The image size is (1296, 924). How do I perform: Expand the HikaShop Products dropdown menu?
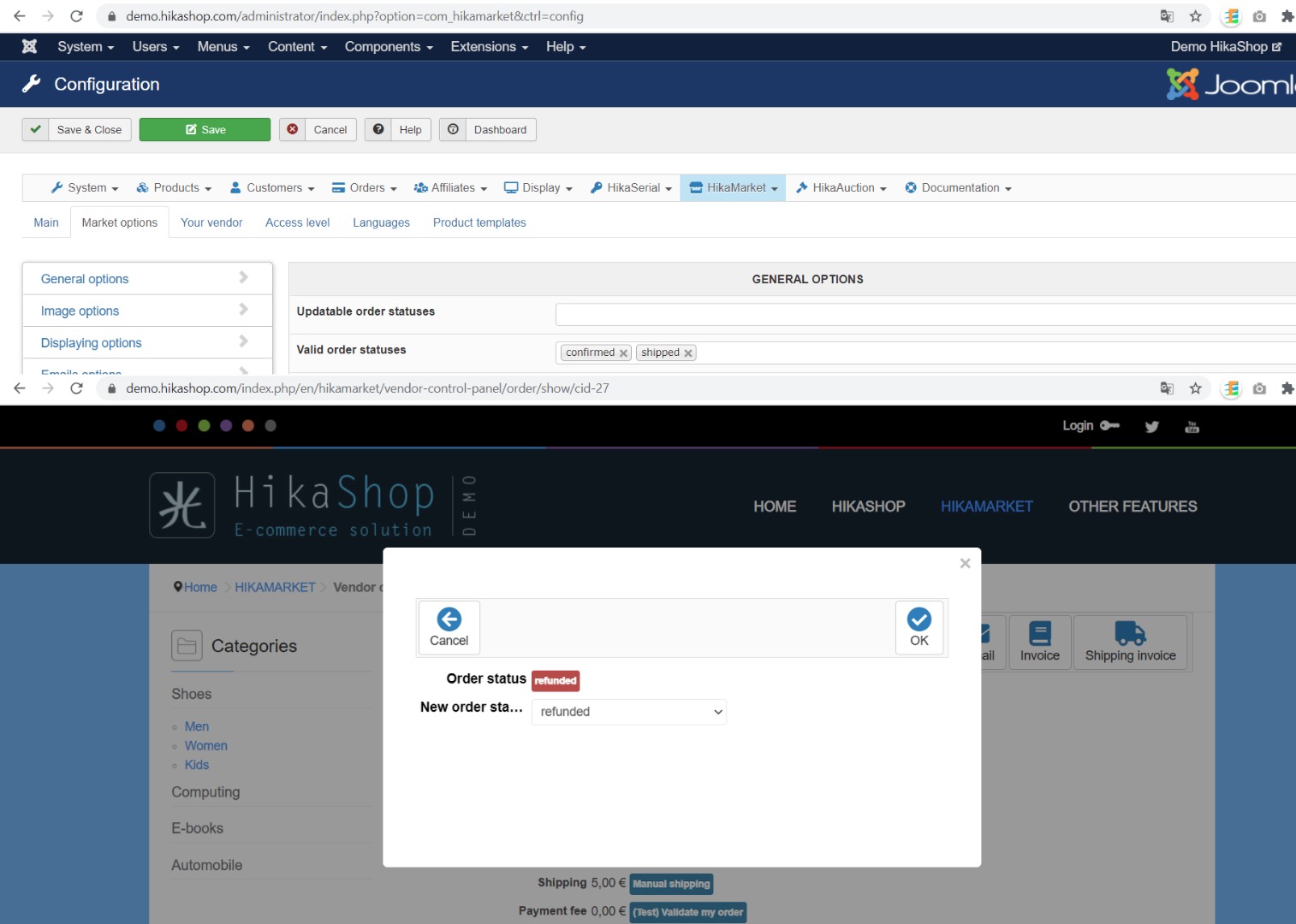tap(175, 188)
